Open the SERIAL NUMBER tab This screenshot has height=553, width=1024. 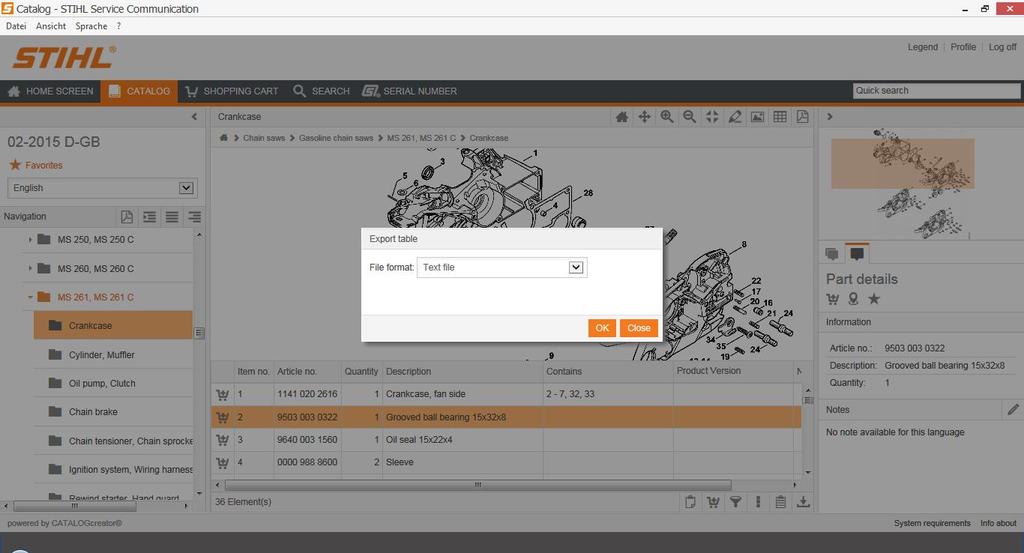click(409, 91)
